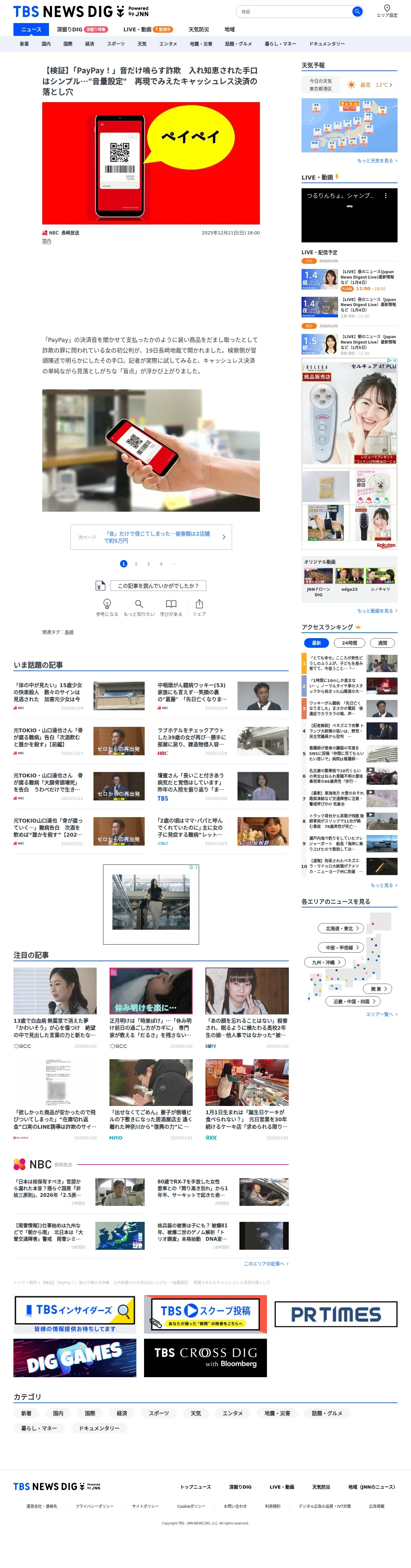Expand 関東 area chevron button
Image resolution: width=411 pixels, height=1568 pixels.
377,989
